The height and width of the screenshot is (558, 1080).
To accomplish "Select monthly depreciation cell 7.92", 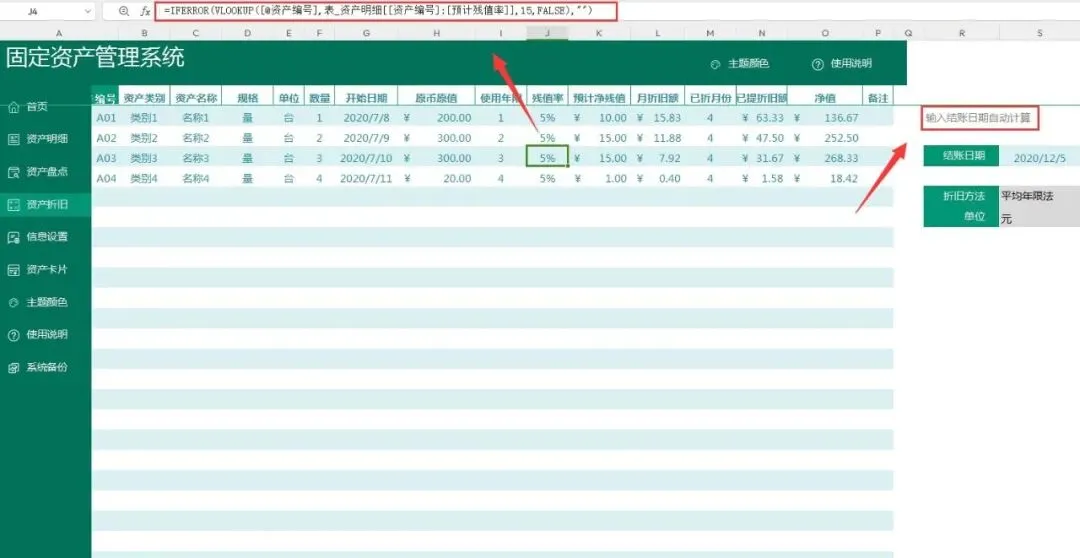I will pos(658,158).
